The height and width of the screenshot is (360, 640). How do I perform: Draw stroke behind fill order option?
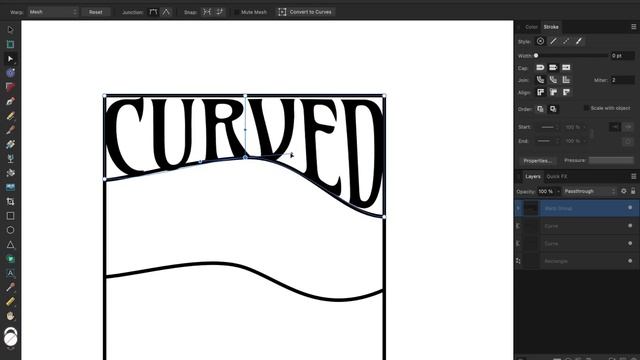(540, 109)
